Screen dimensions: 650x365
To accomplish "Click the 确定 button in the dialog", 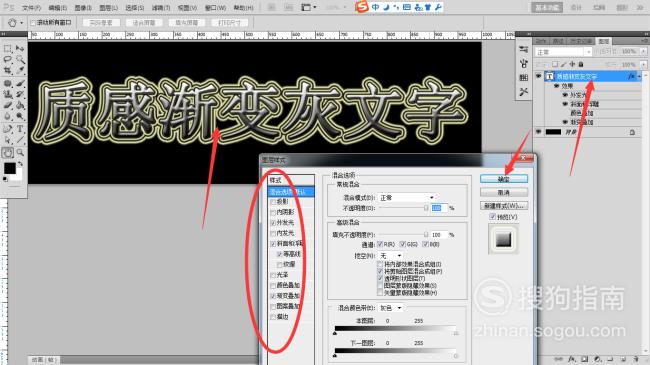I will coord(504,179).
